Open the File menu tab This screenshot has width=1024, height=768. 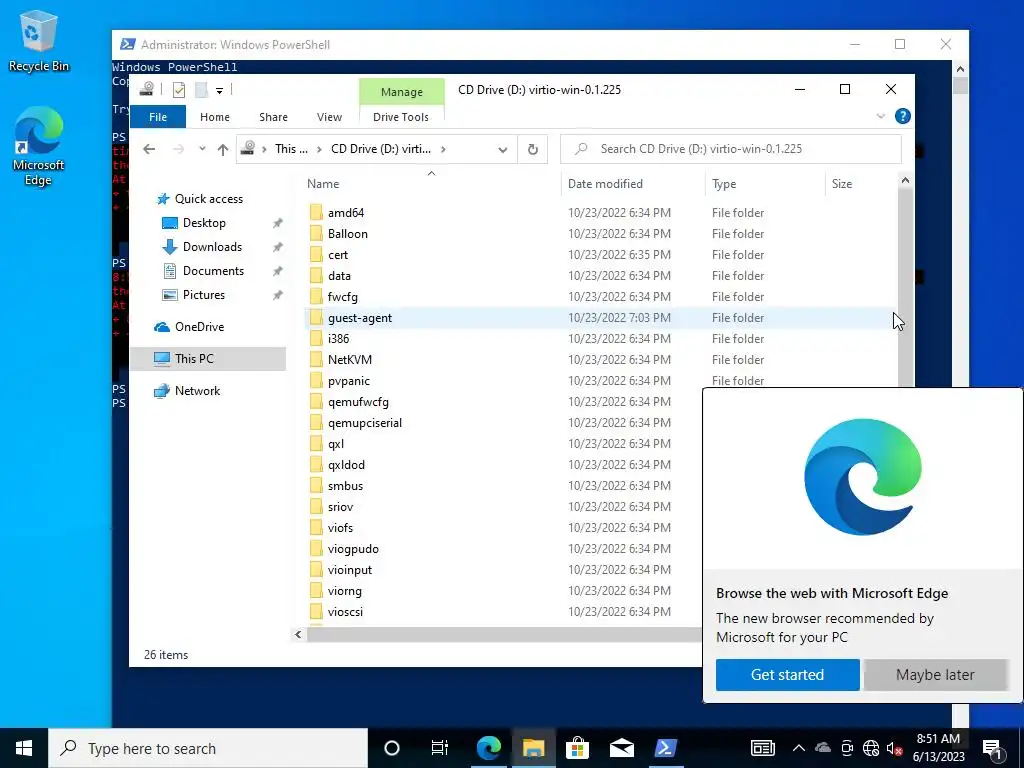point(158,117)
